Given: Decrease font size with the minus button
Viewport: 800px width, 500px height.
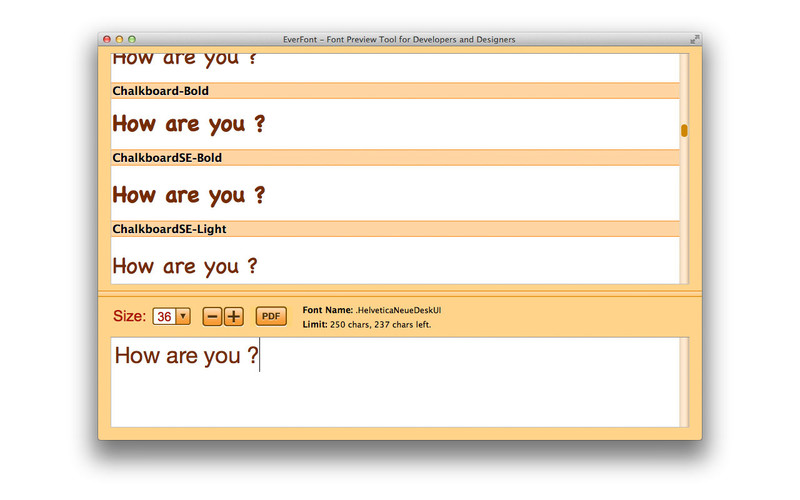Looking at the screenshot, I should (x=212, y=316).
